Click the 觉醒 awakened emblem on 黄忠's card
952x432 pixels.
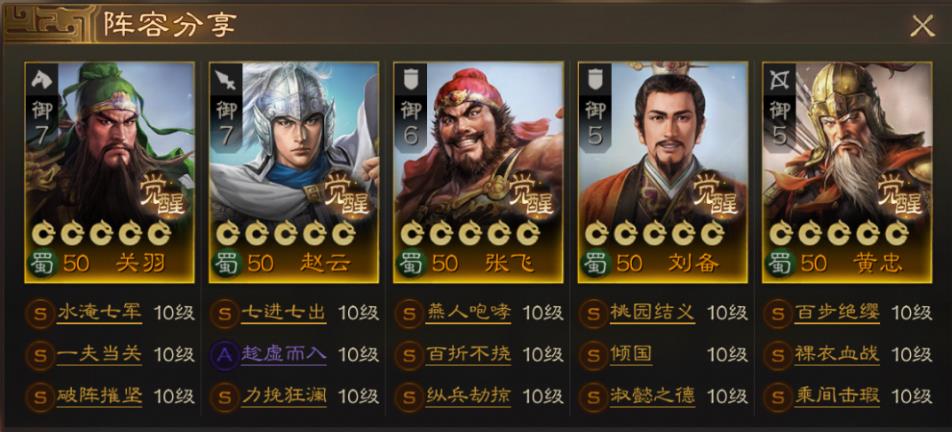900,193
